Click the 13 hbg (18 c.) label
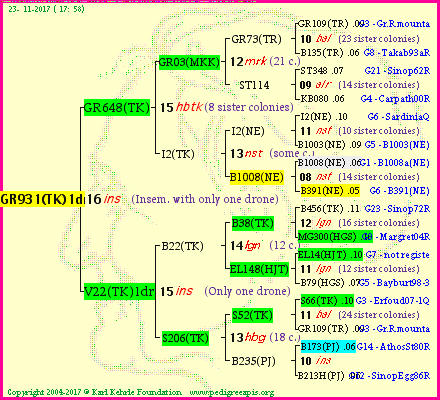The width and height of the screenshot is (440, 400). 265,337
